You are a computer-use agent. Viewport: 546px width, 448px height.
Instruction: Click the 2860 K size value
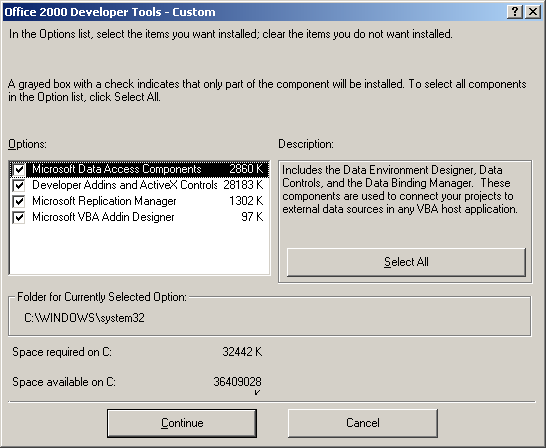point(246,169)
